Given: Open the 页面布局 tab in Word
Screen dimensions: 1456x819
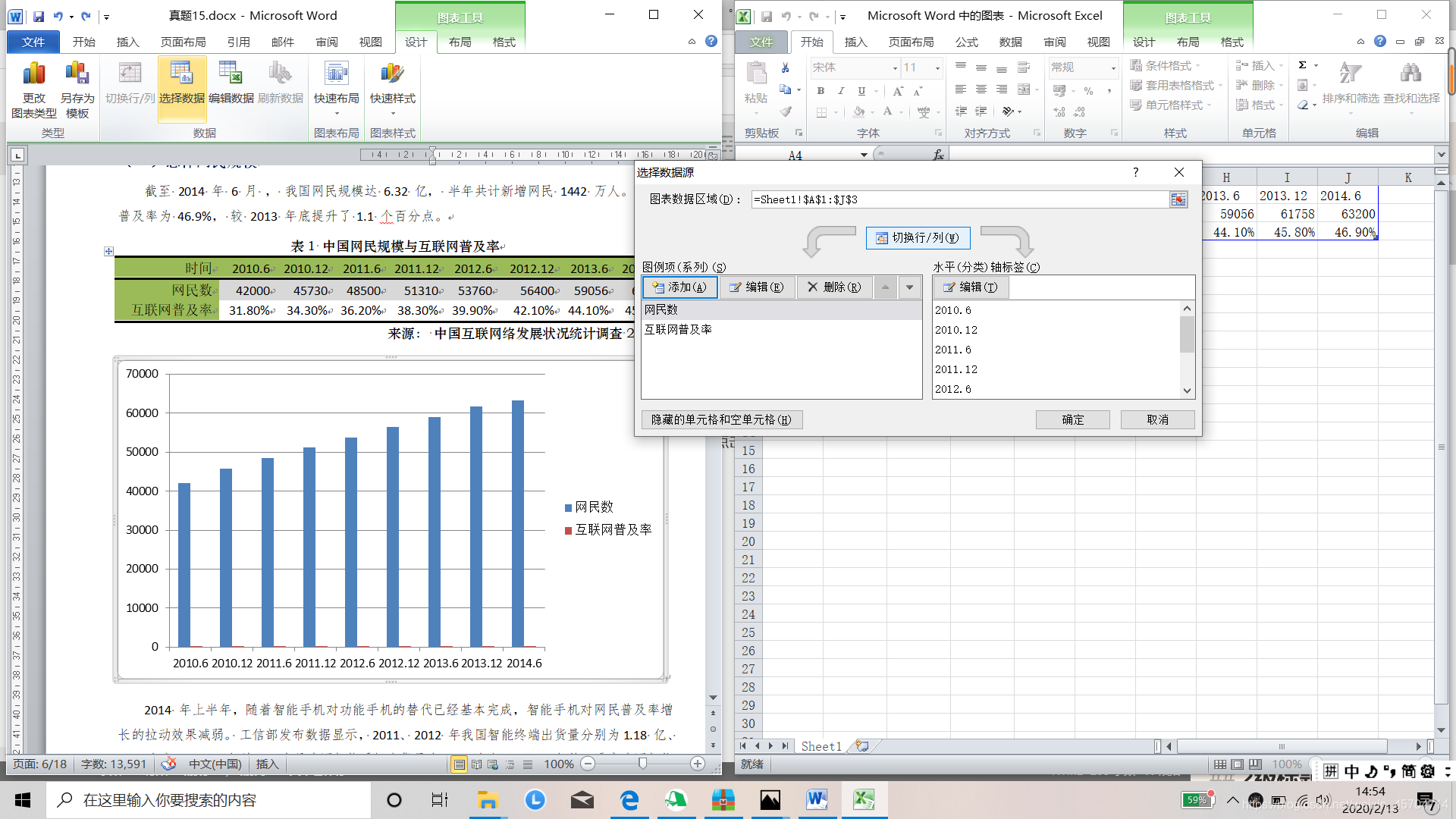Looking at the screenshot, I should [183, 42].
